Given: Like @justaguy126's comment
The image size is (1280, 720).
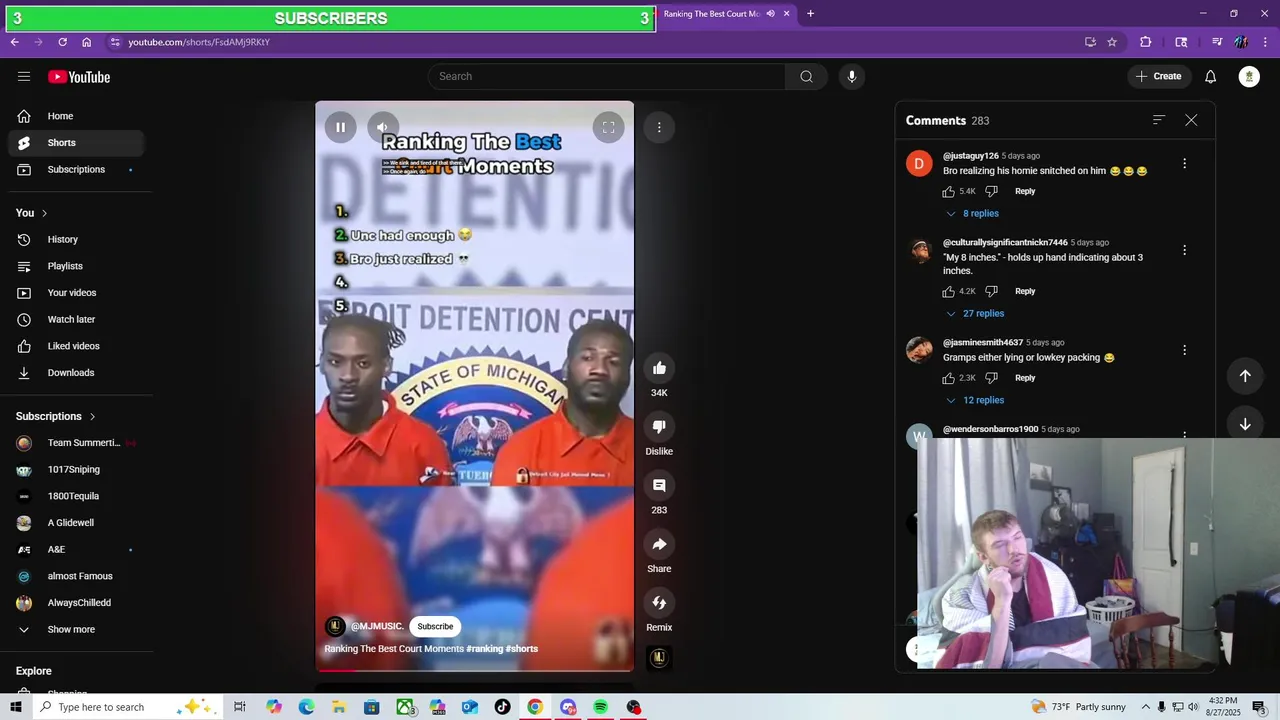Looking at the screenshot, I should 948,191.
